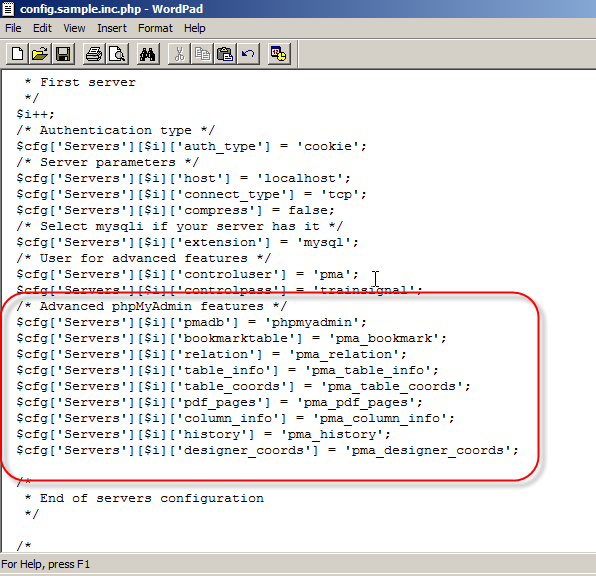Click the 'pmadb' = 'phpmyadmin' line
Image resolution: width=596 pixels, height=576 pixels.
[192, 322]
